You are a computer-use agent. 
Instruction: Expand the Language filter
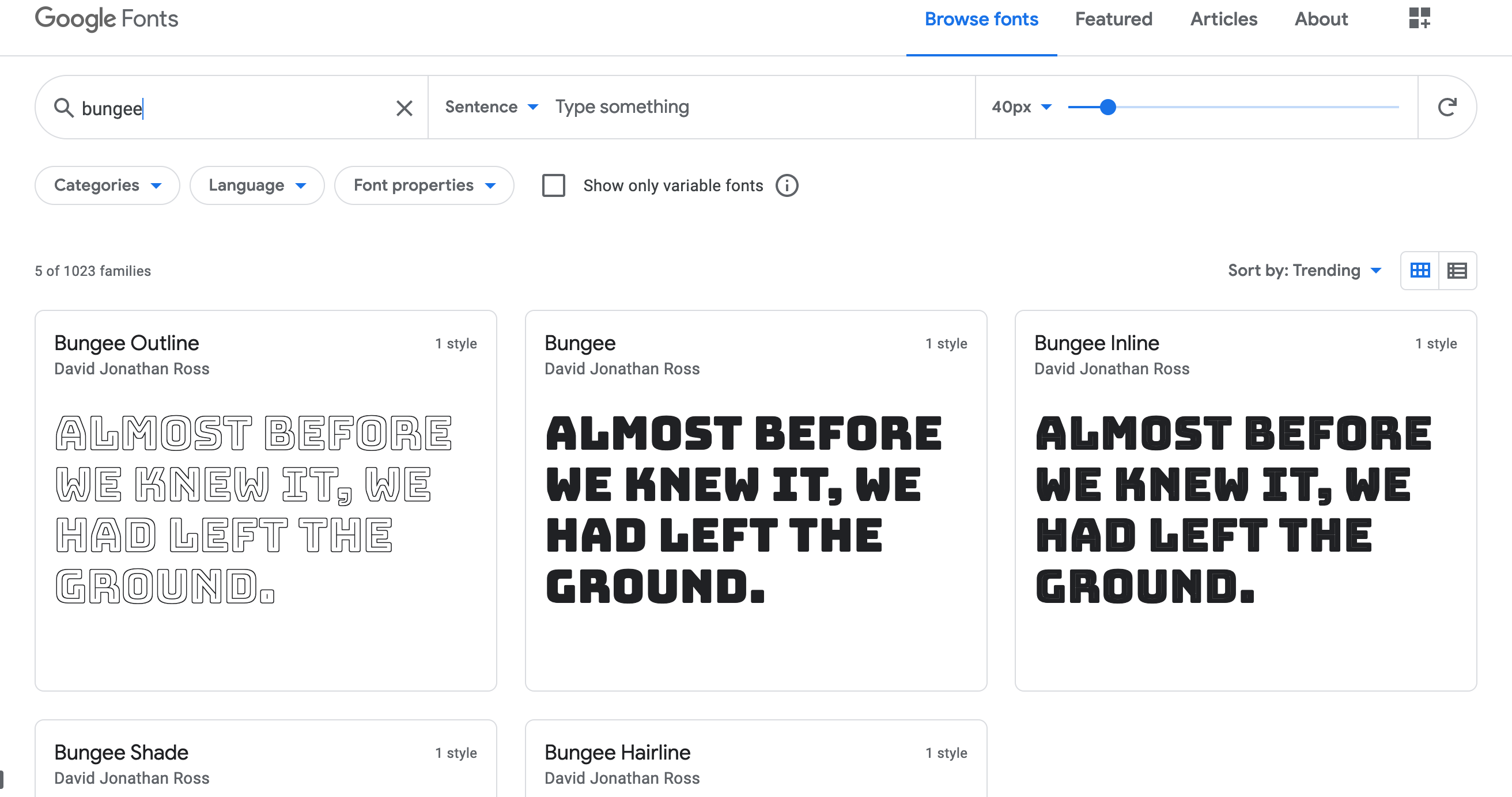[x=257, y=185]
